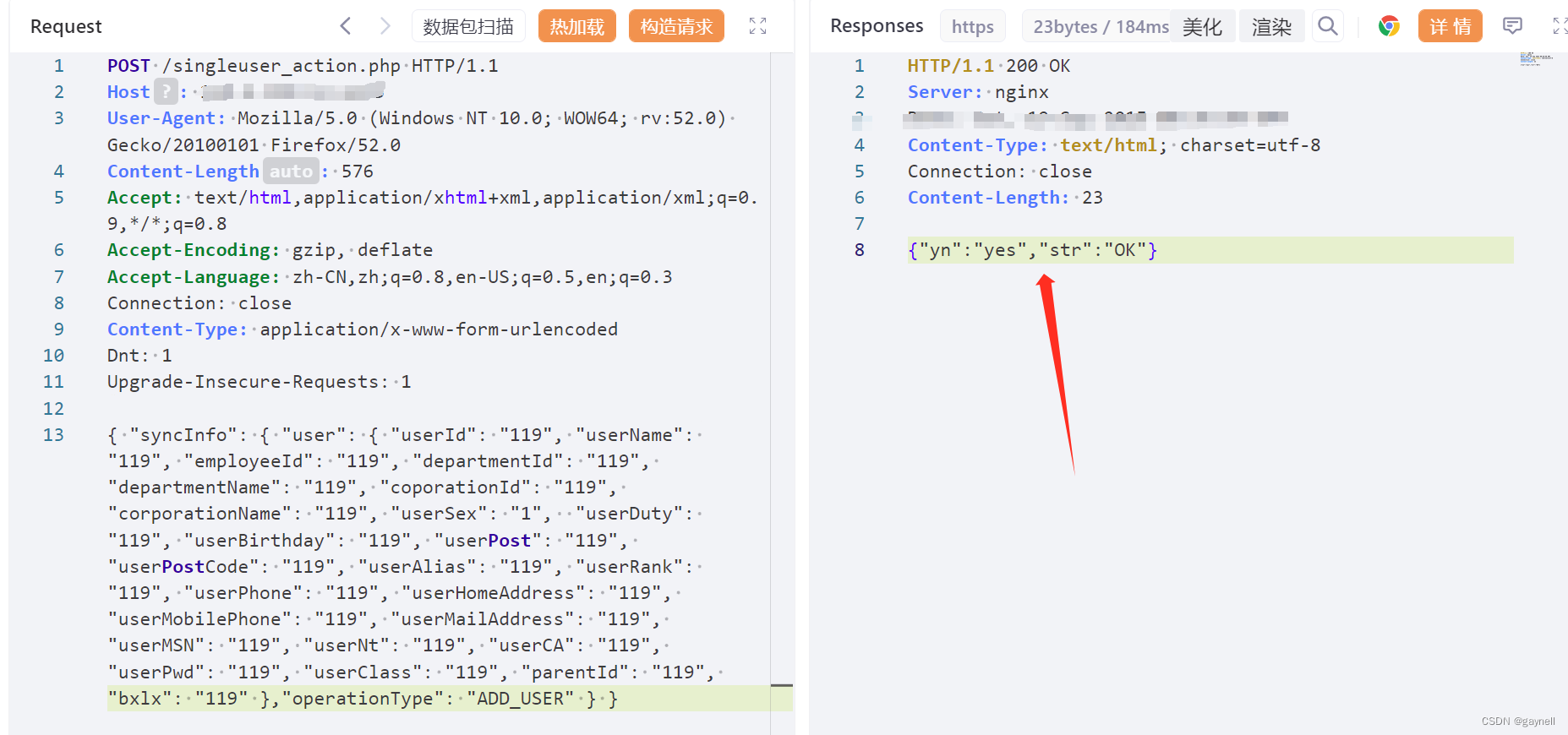This screenshot has height=735, width=1568.
Task: Expand the Responses panel fullscreen
Action: point(1560,26)
